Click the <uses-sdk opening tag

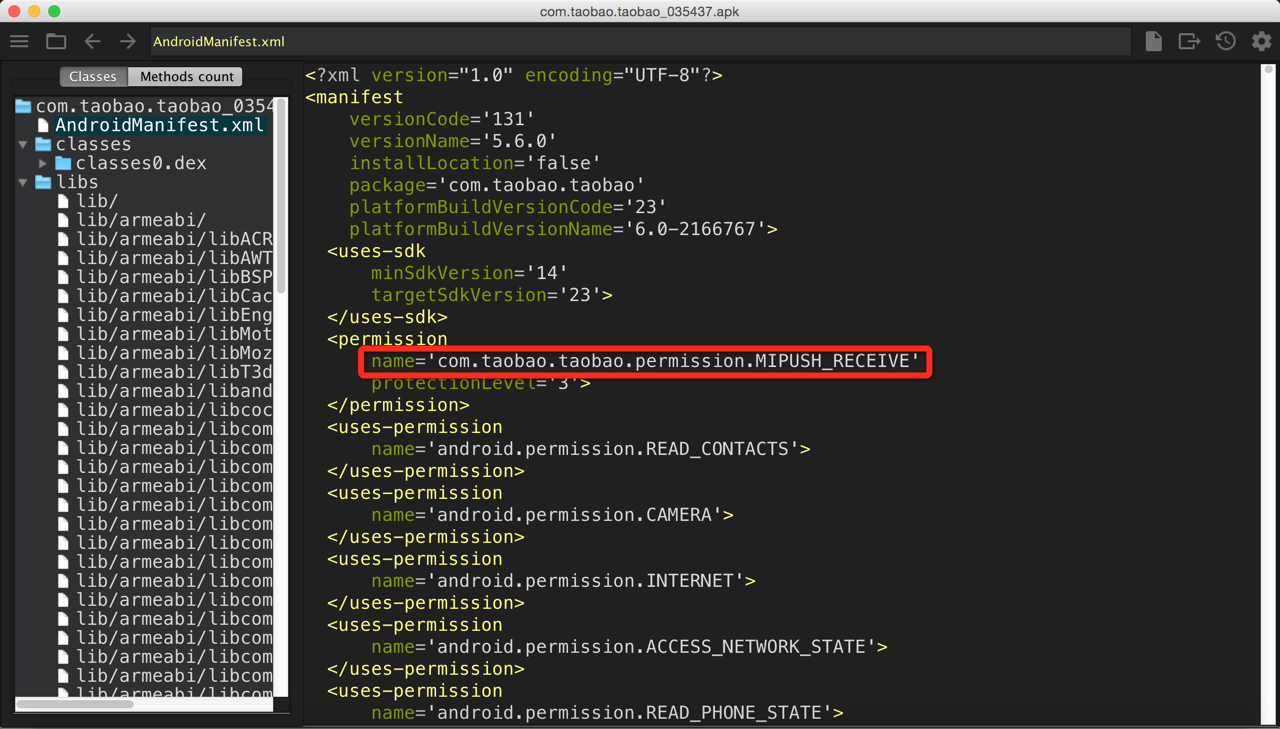pos(377,251)
